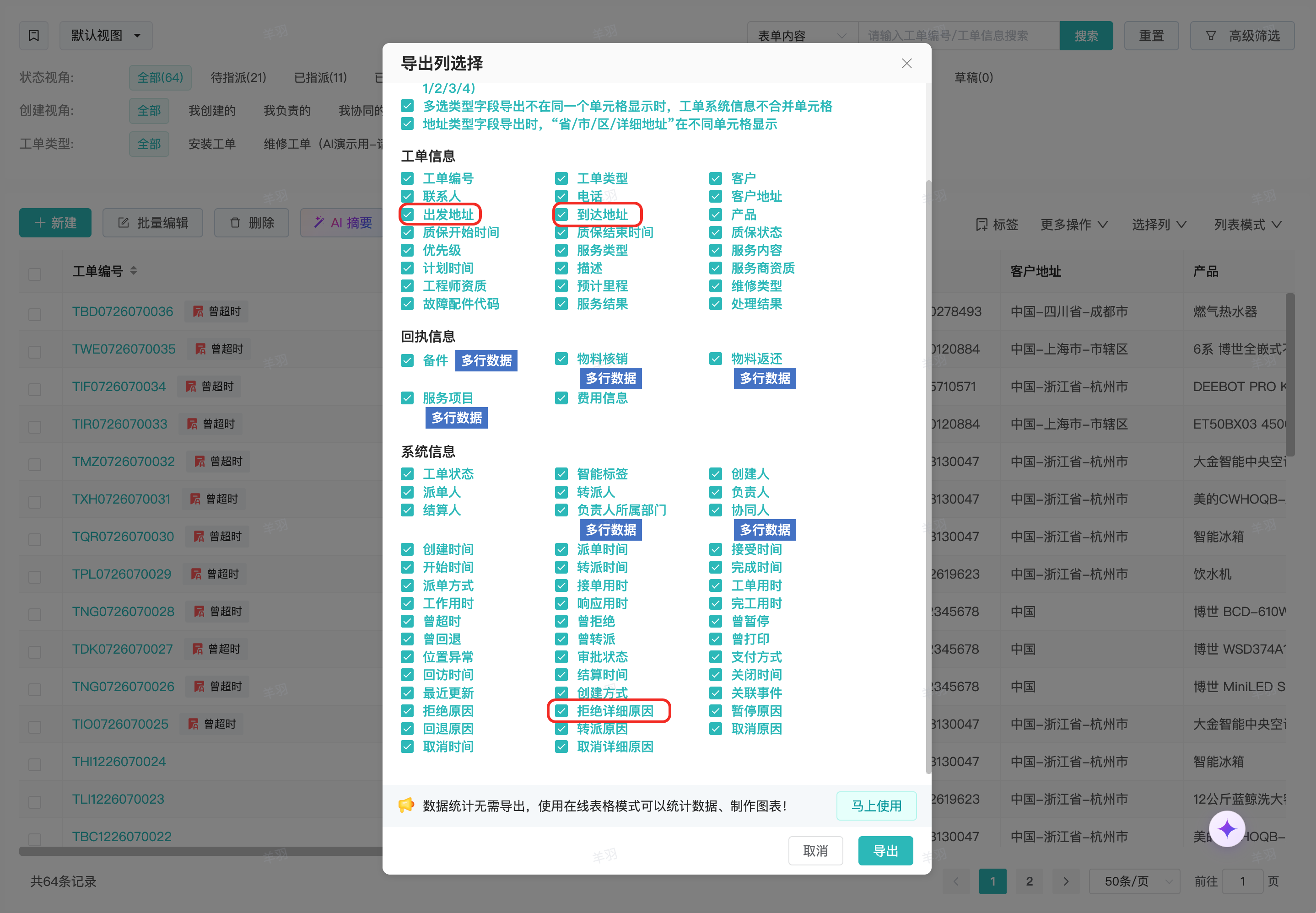Screen dimensions: 1316x913
Task: Toggle the 客户地址 export checkbox
Action: coord(715,196)
